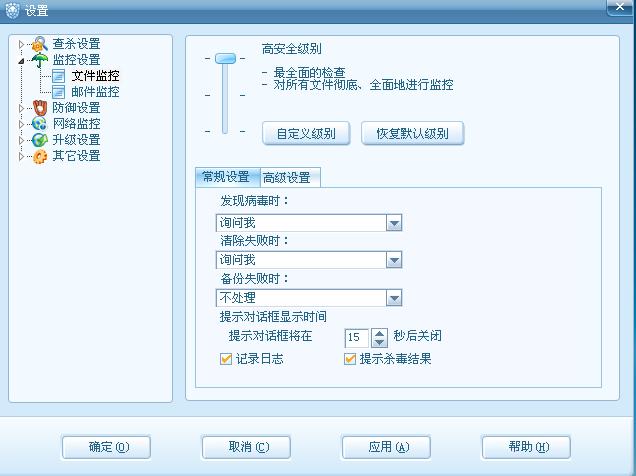636x476 pixels.
Task: Click the 监控设置 umbrella icon
Action: [x=40, y=60]
